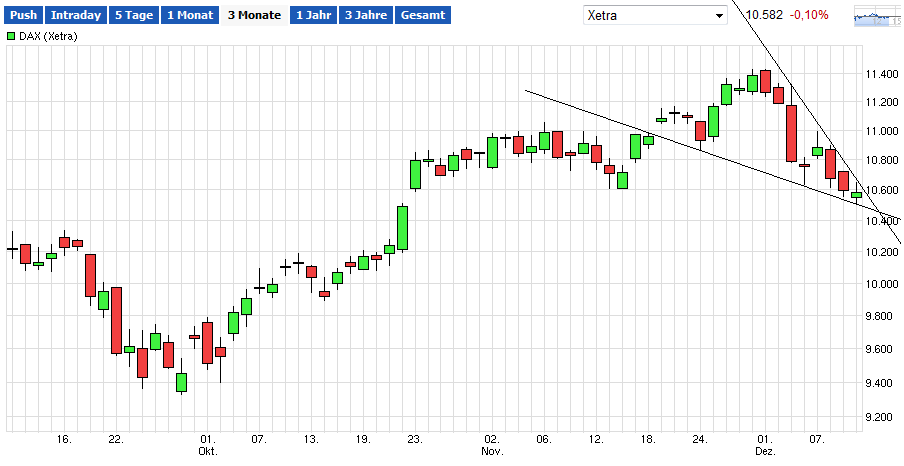Select the 5 Tage timeframe
The width and height of the screenshot is (904, 466).
(x=134, y=15)
